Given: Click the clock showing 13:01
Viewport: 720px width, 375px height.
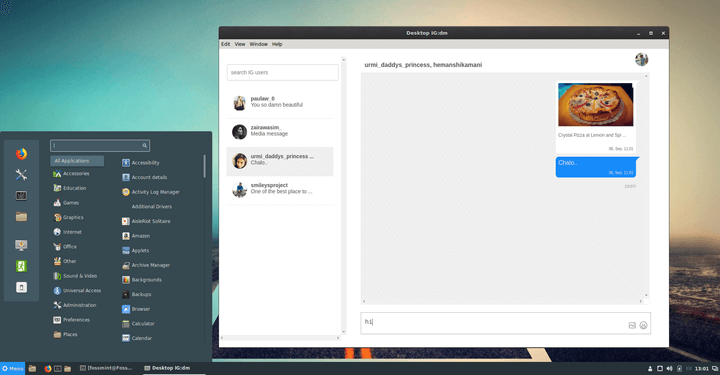Looking at the screenshot, I should click(x=702, y=368).
